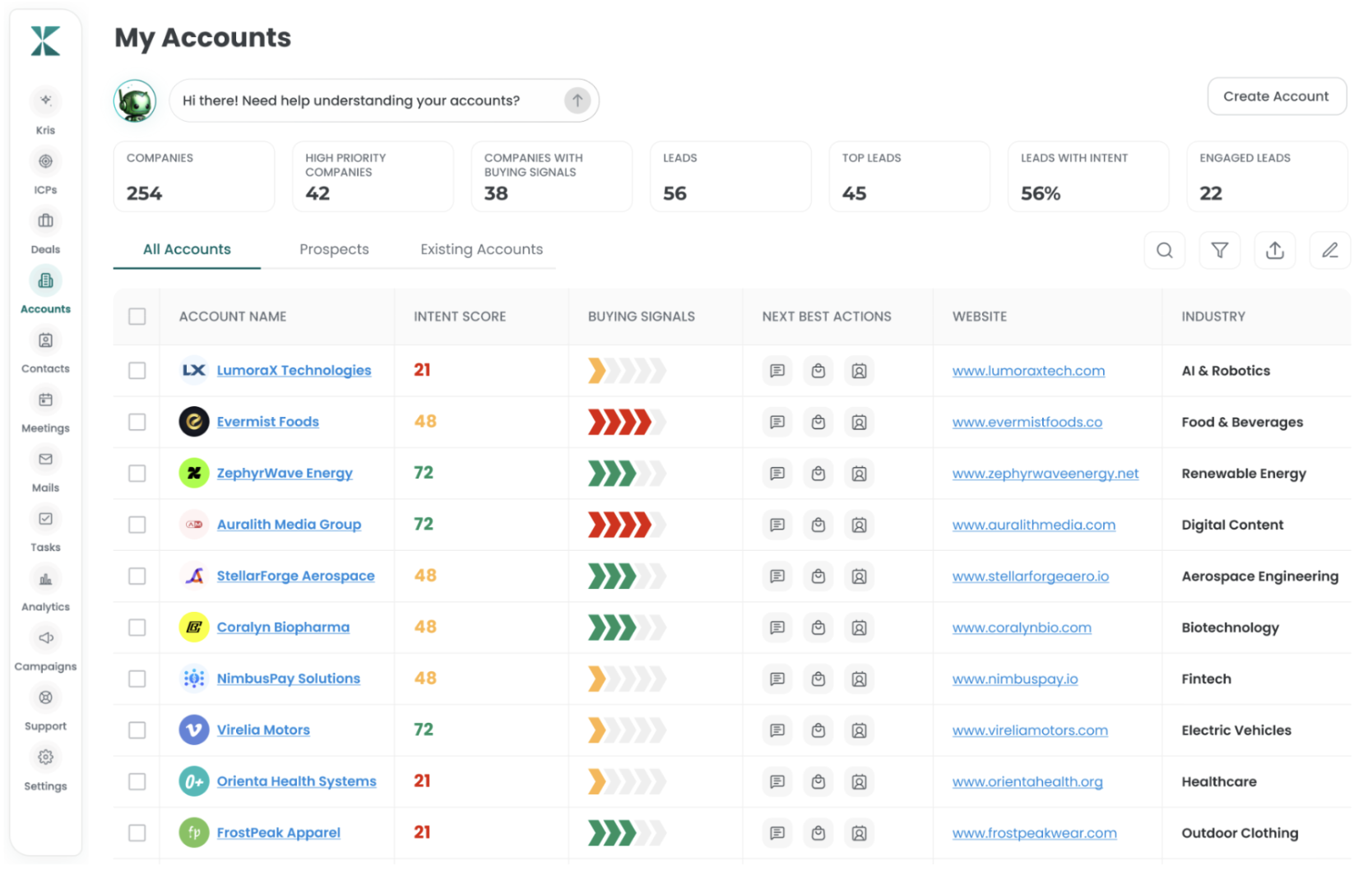This screenshot has height=875, width=1372.
Task: Open the Accounts section in sidebar
Action: pyautogui.click(x=46, y=292)
